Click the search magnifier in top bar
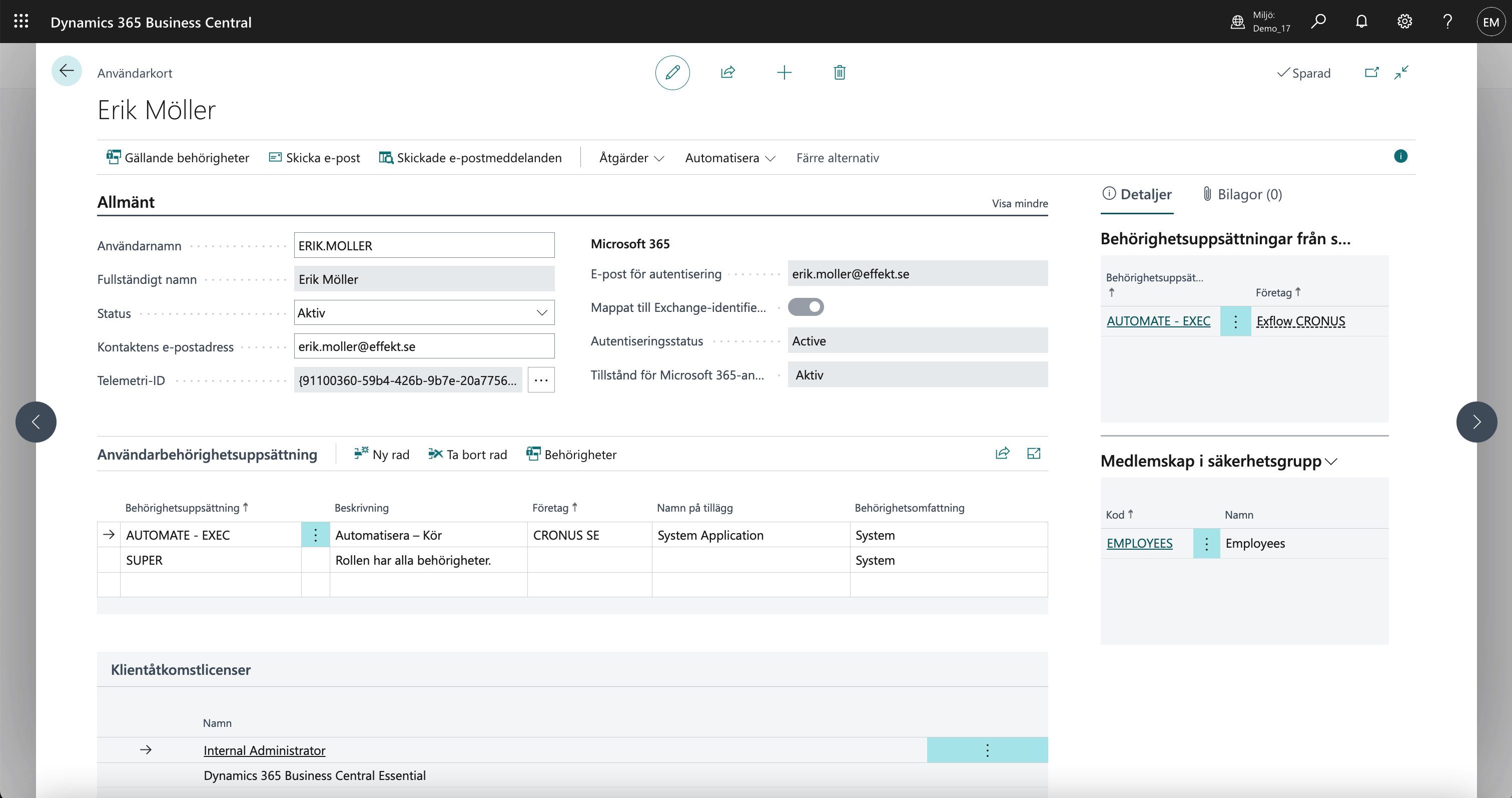The width and height of the screenshot is (1512, 798). 1318,22
